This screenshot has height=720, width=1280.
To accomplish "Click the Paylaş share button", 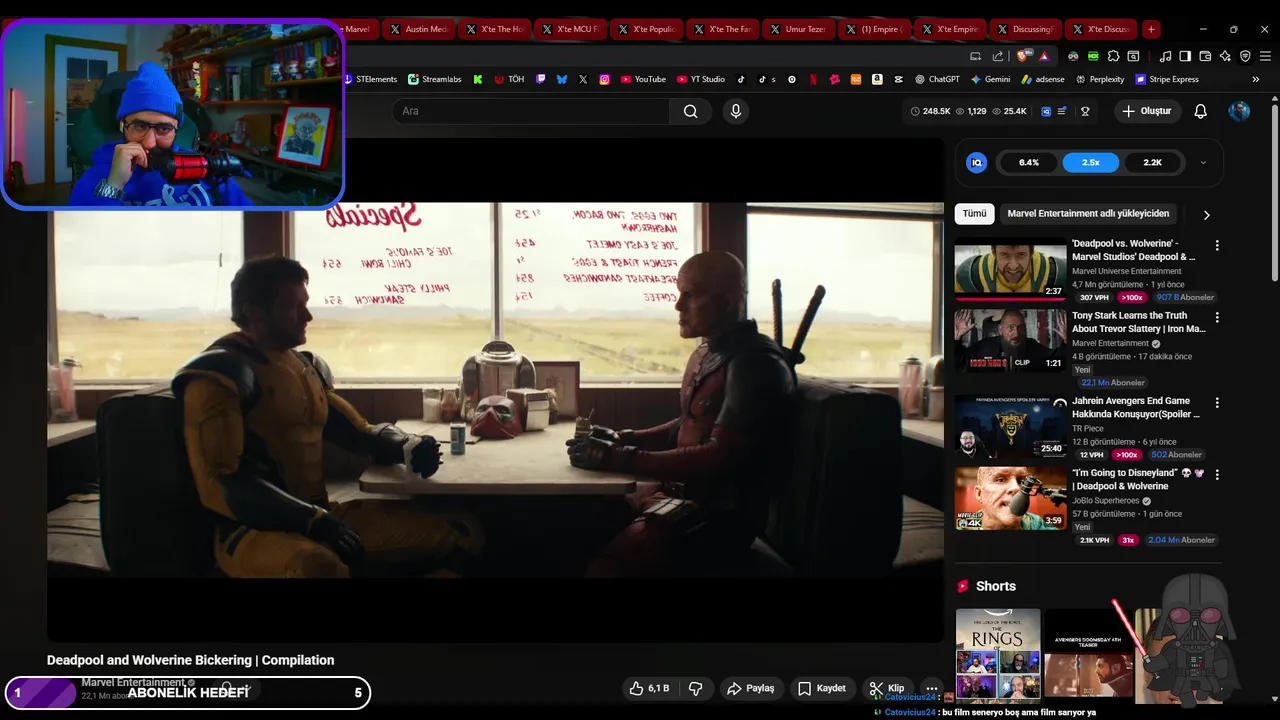I will click(751, 688).
